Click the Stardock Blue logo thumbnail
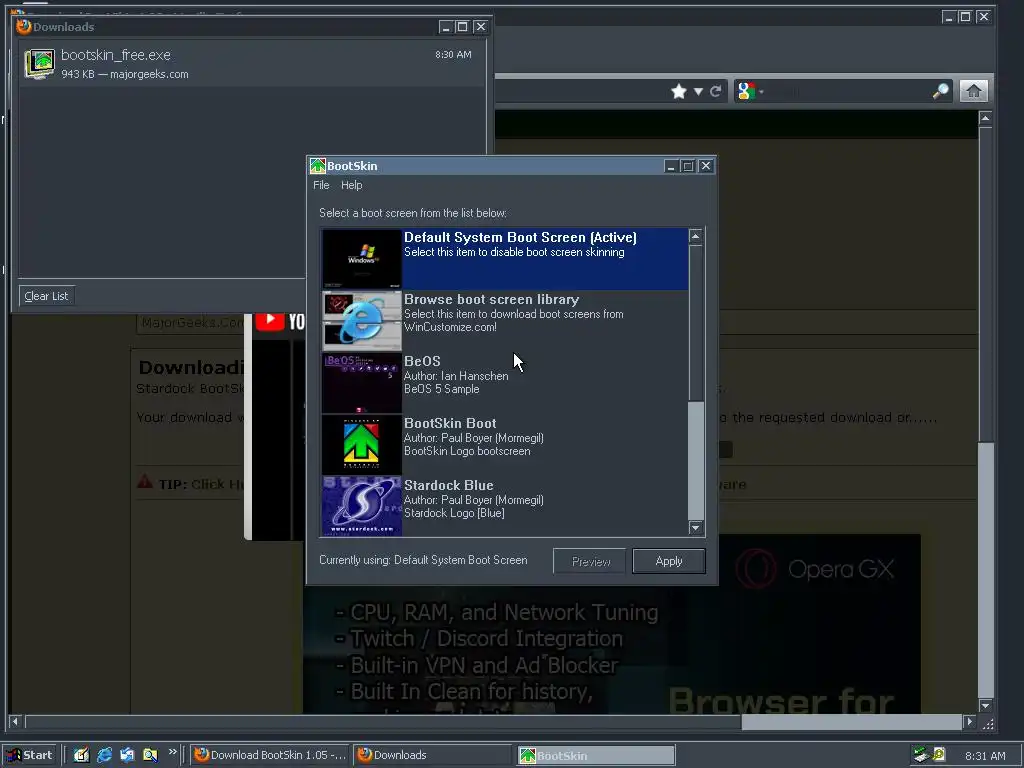This screenshot has height=768, width=1024. (362, 506)
